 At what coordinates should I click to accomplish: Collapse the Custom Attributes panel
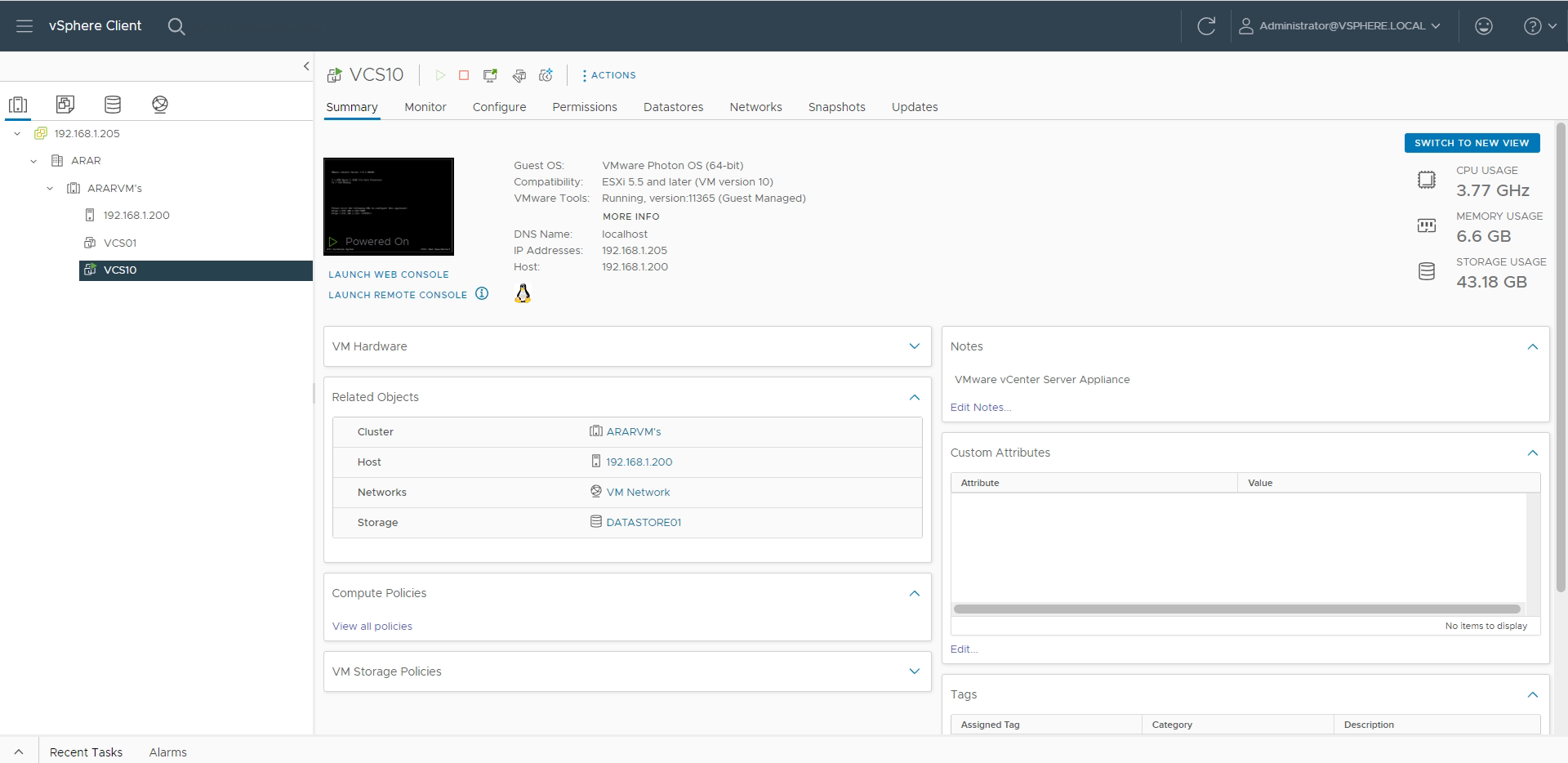1533,453
